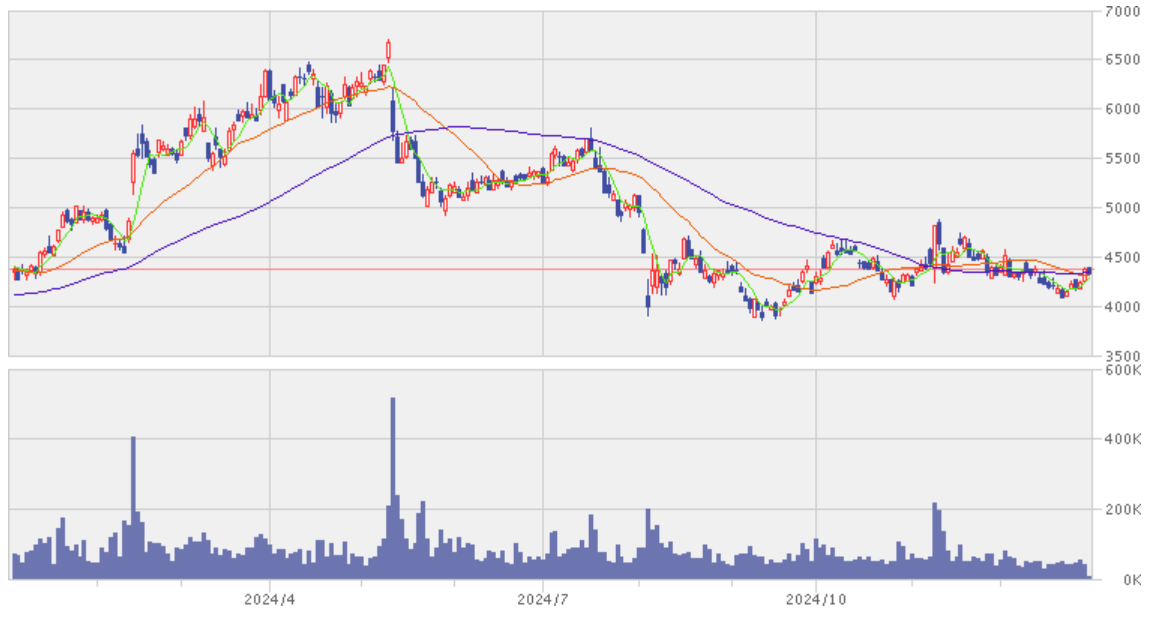Click the 5500 price axis label
The width and height of the screenshot is (1151, 617).
(1121, 159)
